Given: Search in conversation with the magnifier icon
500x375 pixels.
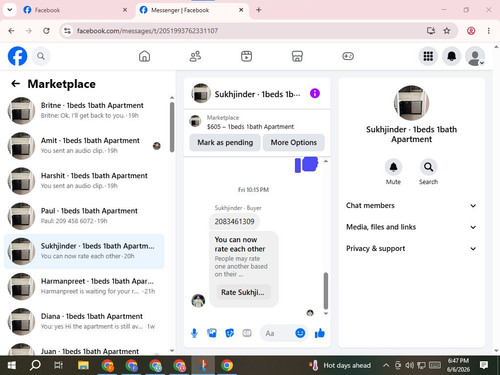Looking at the screenshot, I should pos(428,167).
